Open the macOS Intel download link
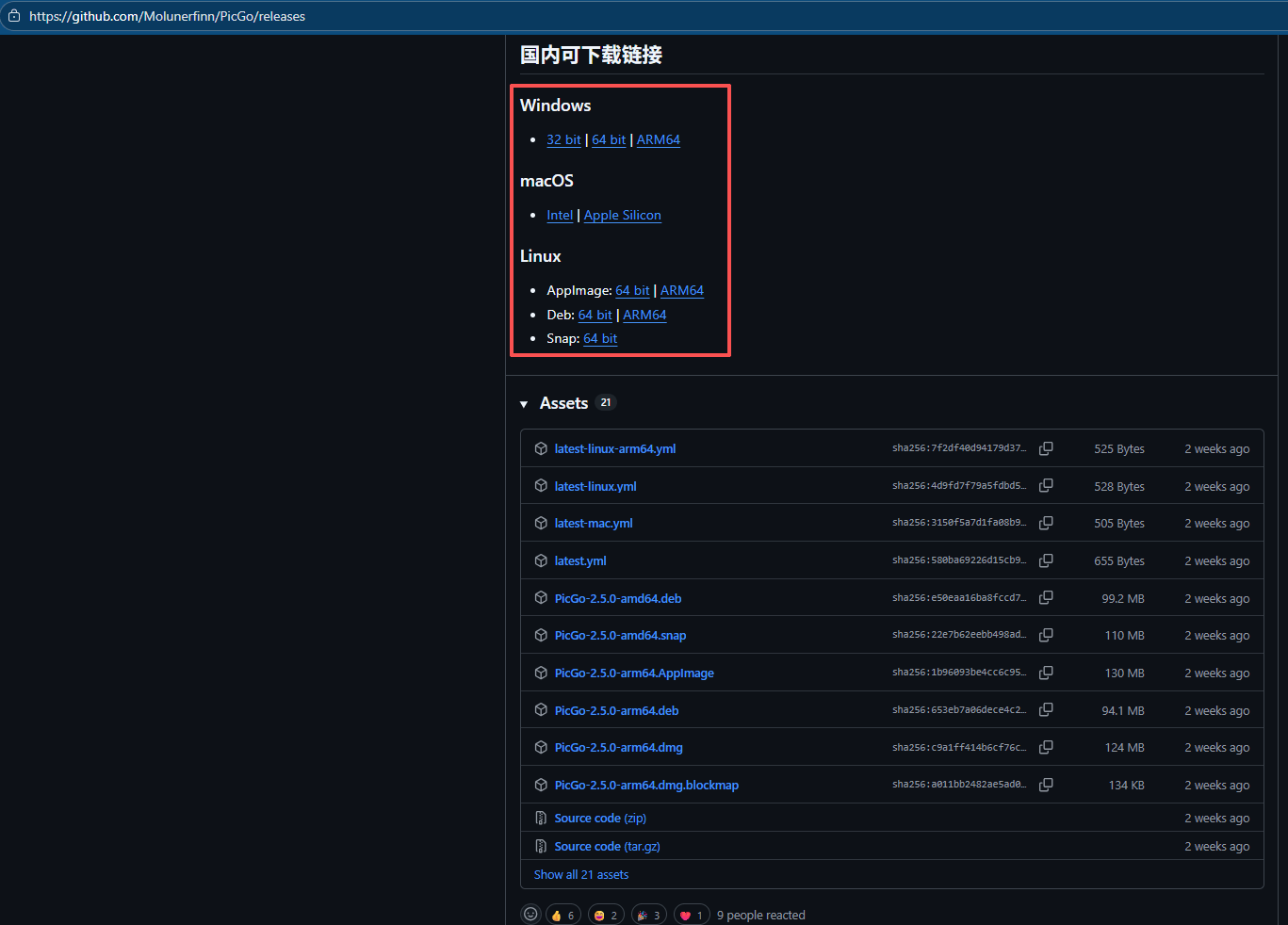This screenshot has height=925, width=1288. 560,215
